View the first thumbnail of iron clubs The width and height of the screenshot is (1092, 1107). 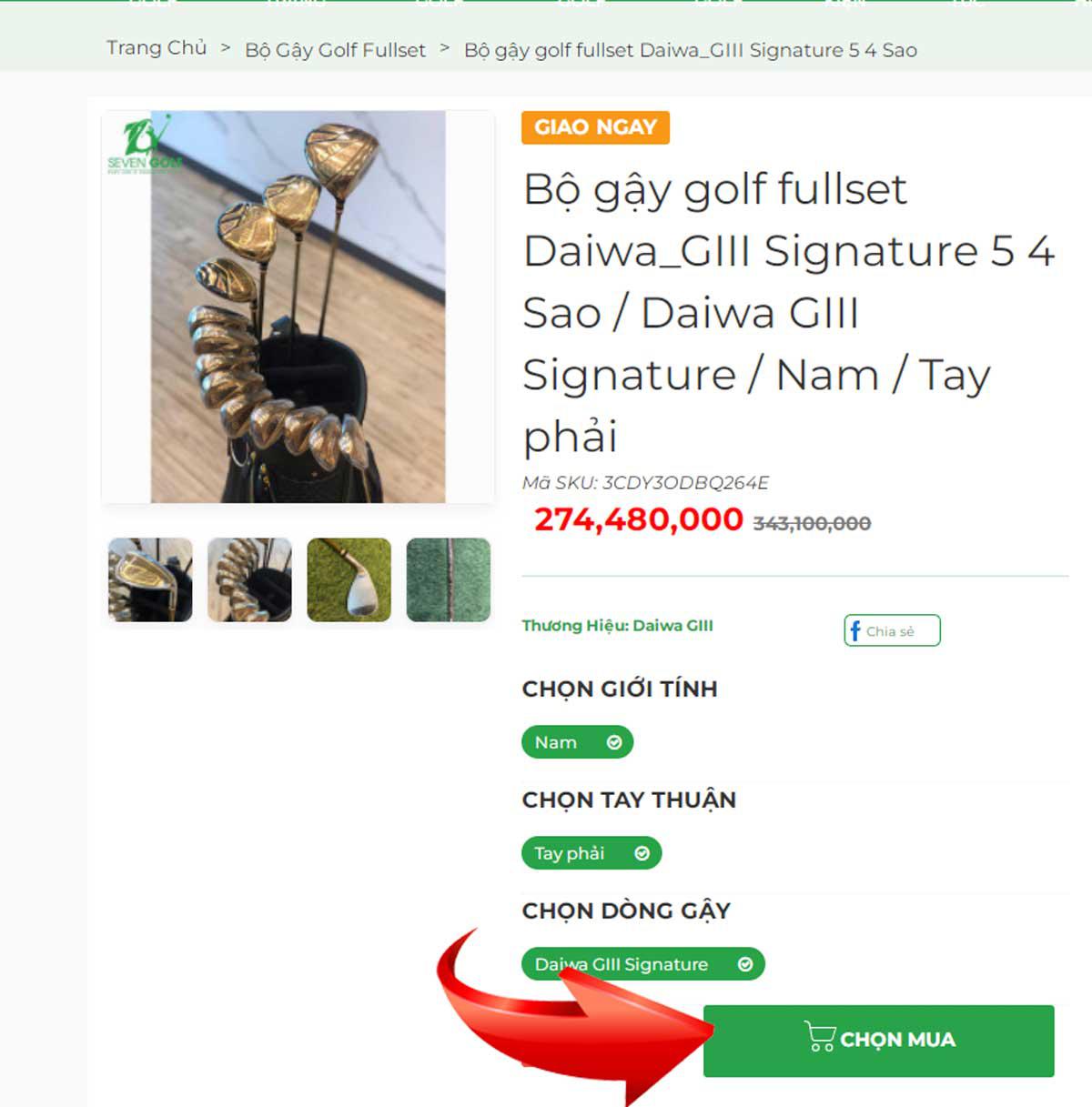click(x=150, y=579)
